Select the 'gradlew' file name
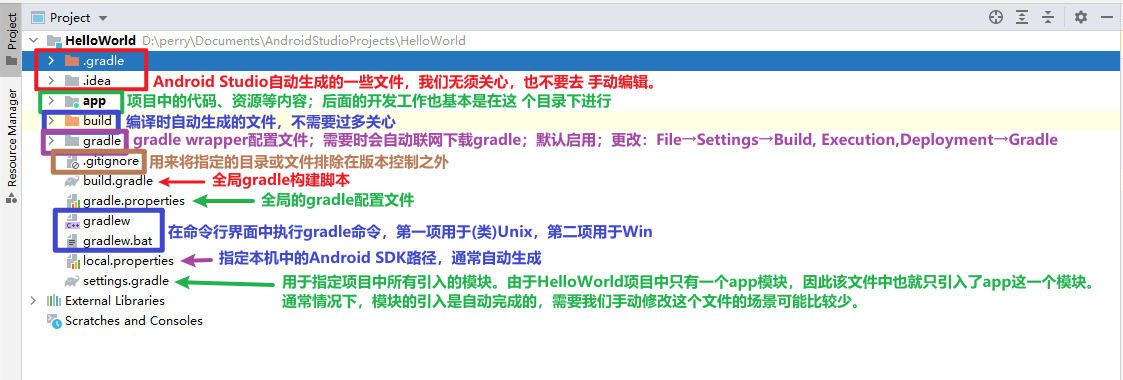 click(107, 221)
